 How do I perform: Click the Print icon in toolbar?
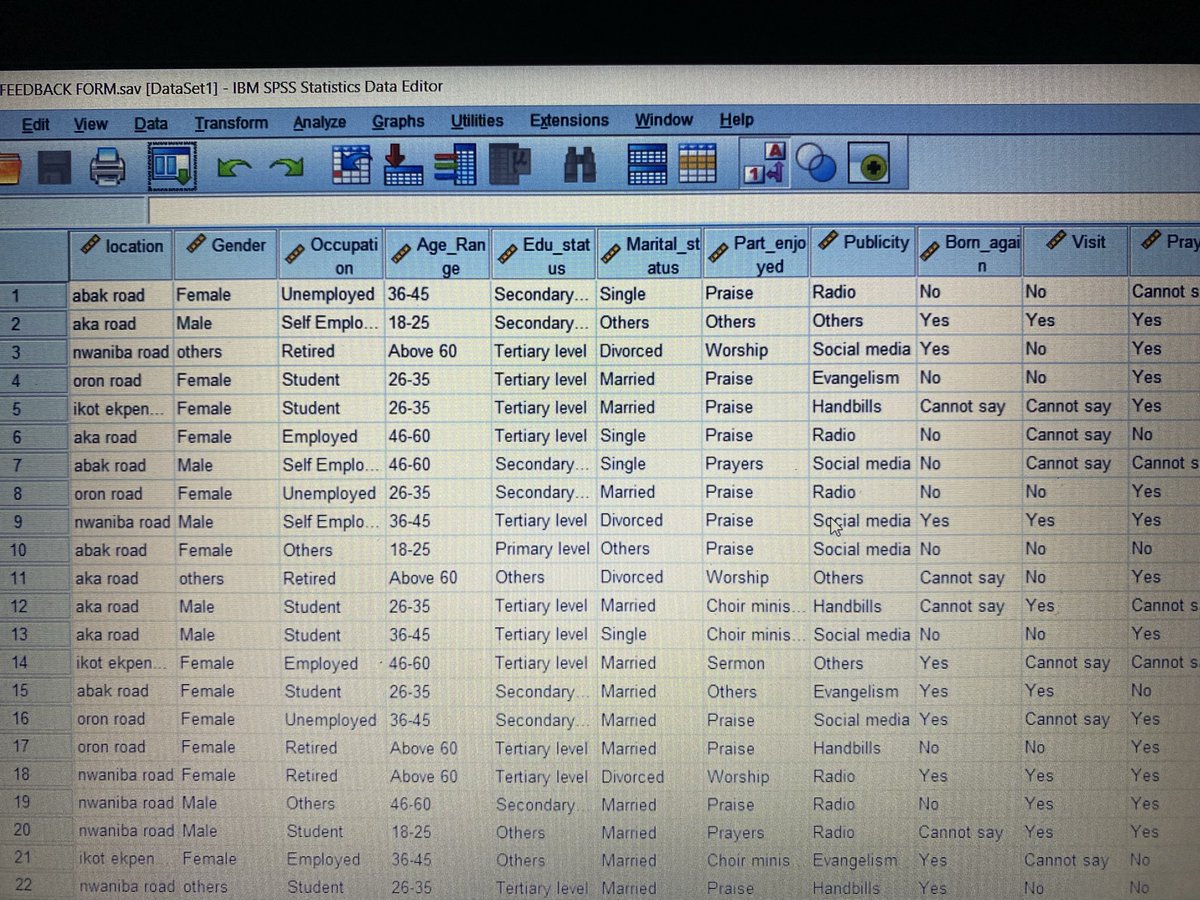[108, 166]
